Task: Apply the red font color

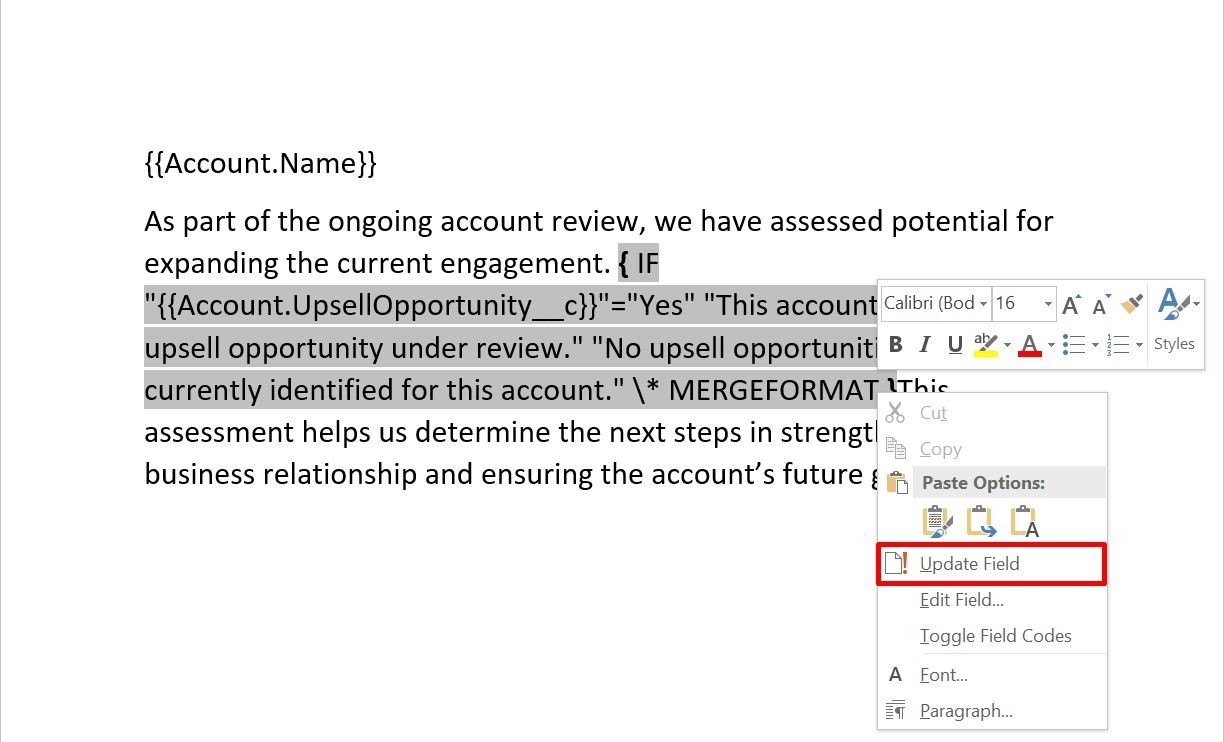Action: tap(1030, 345)
